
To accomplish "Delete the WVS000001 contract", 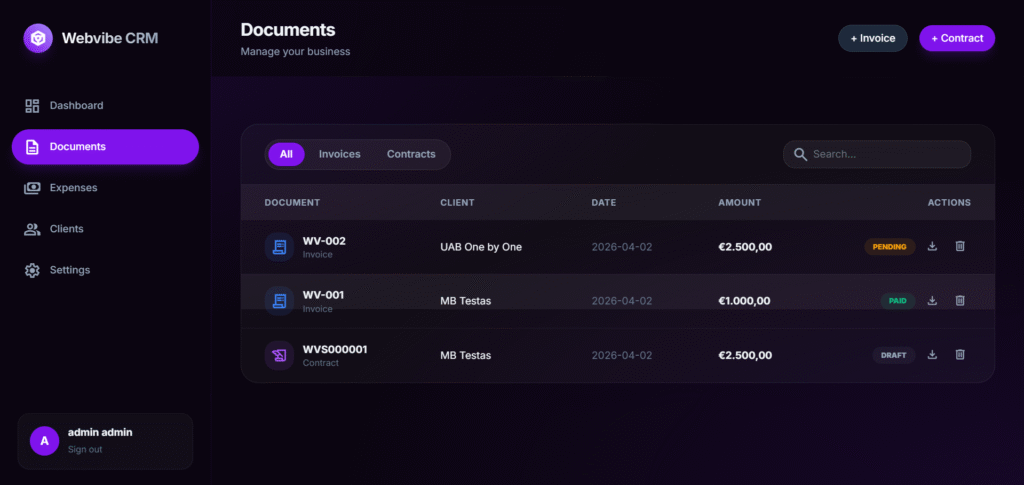I will click(960, 355).
